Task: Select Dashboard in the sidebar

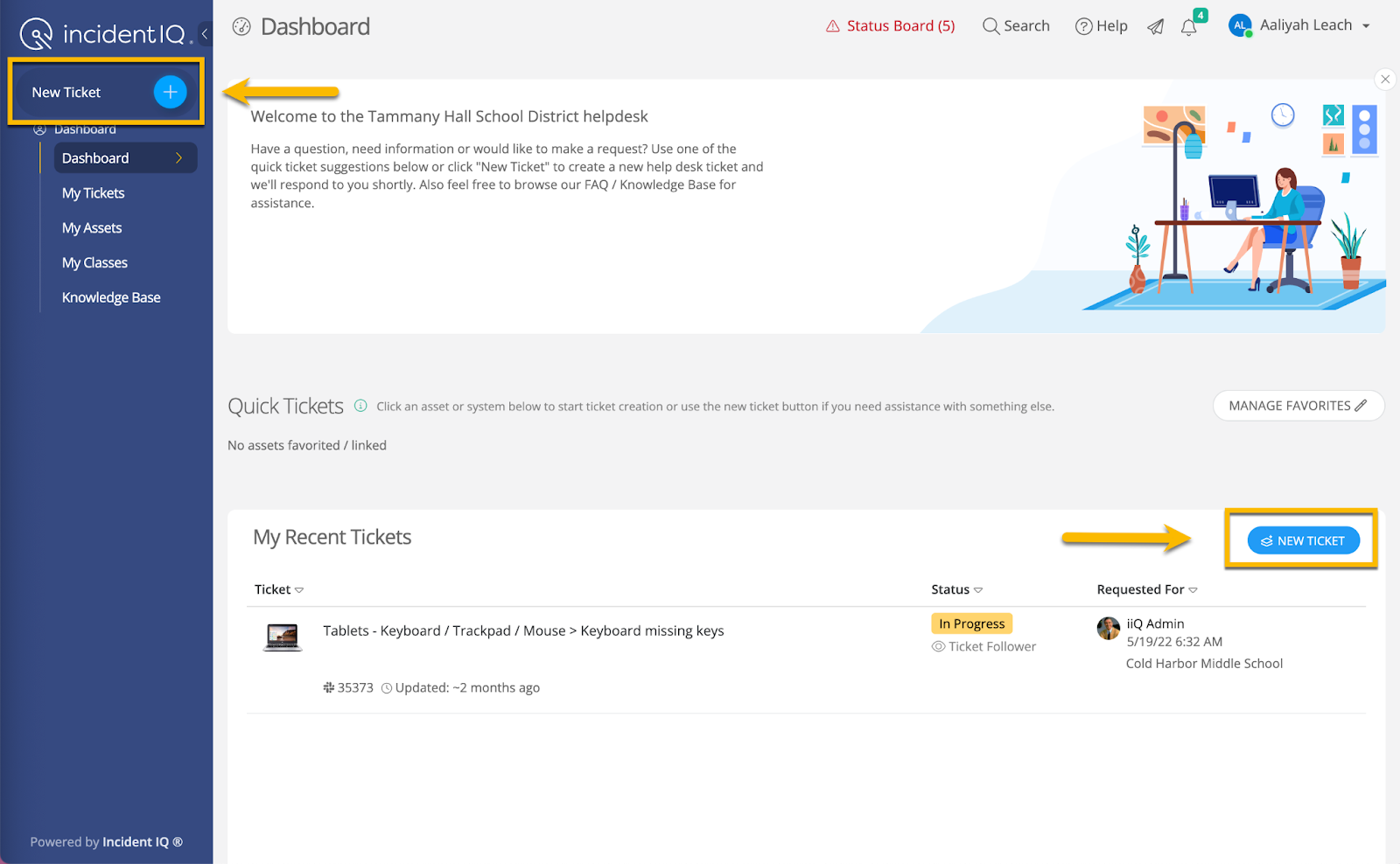Action: click(125, 158)
